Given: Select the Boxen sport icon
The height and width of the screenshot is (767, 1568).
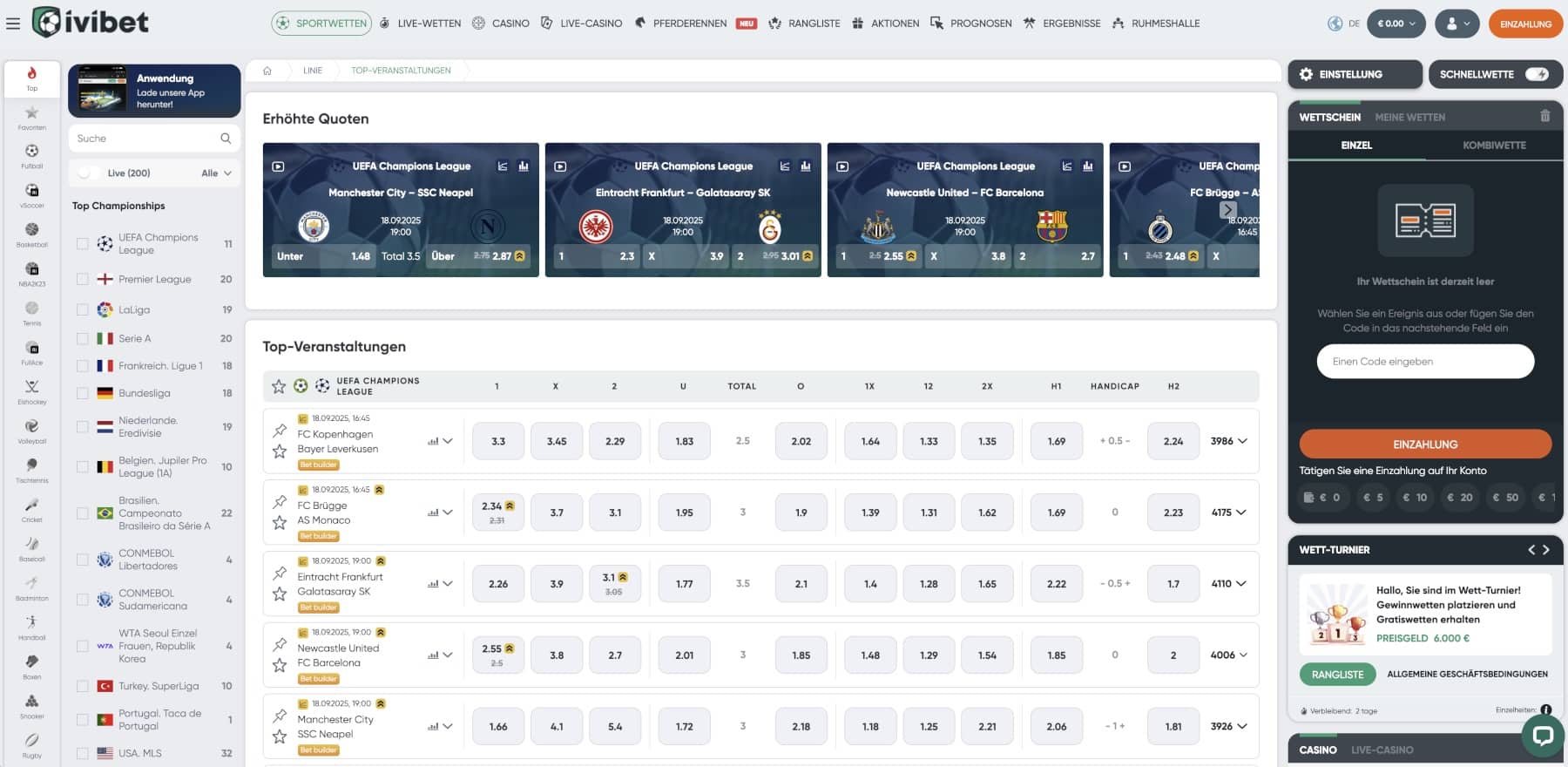Looking at the screenshot, I should click(x=32, y=666).
